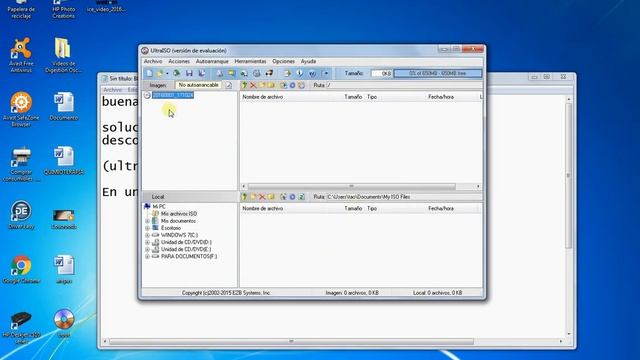Open the Autoarranque menu

212,61
